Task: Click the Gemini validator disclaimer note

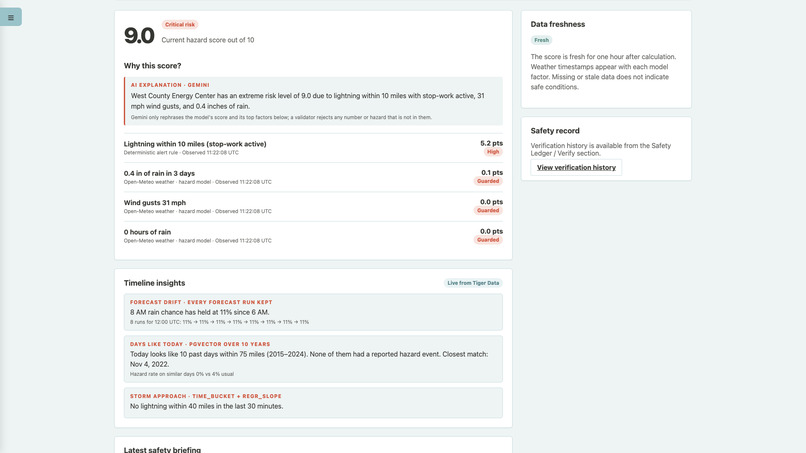Action: coord(281,117)
